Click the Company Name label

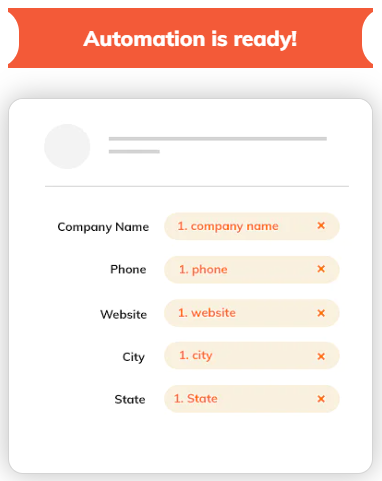pos(103,227)
